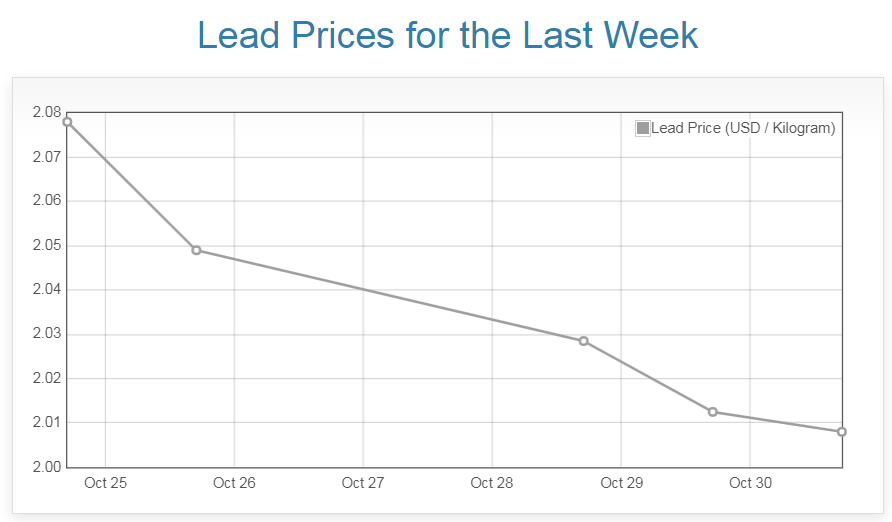Click the Oct 30 x-axis label
This screenshot has height=522, width=892.
[750, 483]
